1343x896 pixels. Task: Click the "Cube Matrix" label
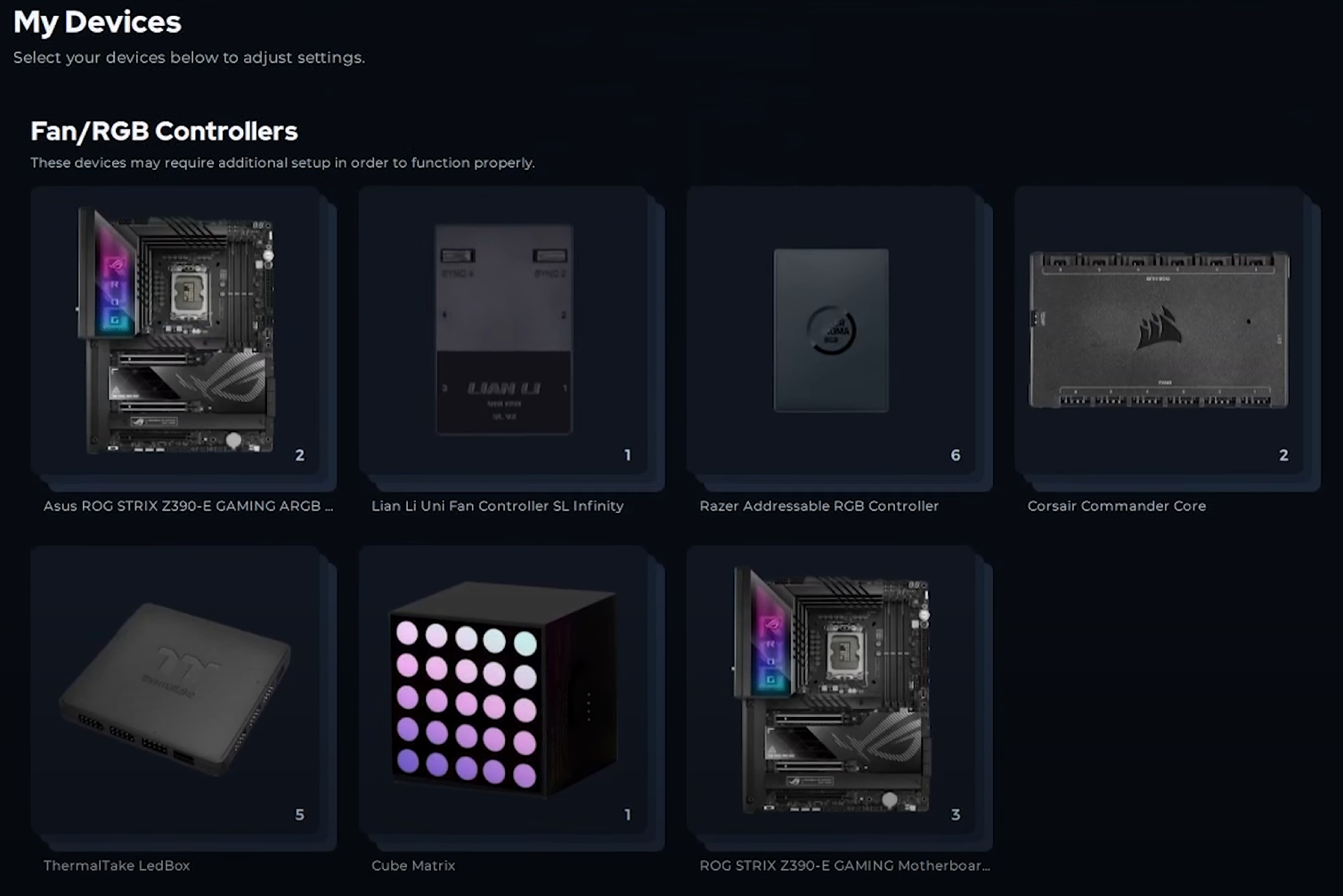(413, 866)
